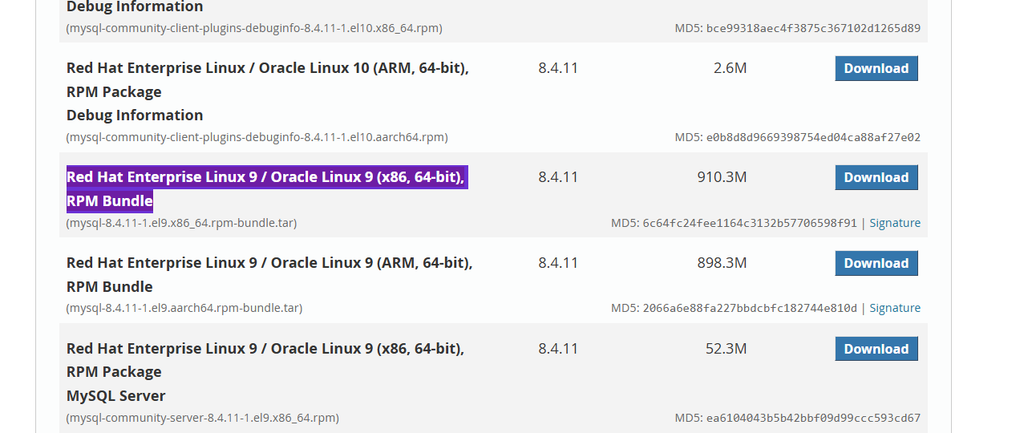Click the Linux 9 ARM RPM Bundle title

click(x=269, y=274)
